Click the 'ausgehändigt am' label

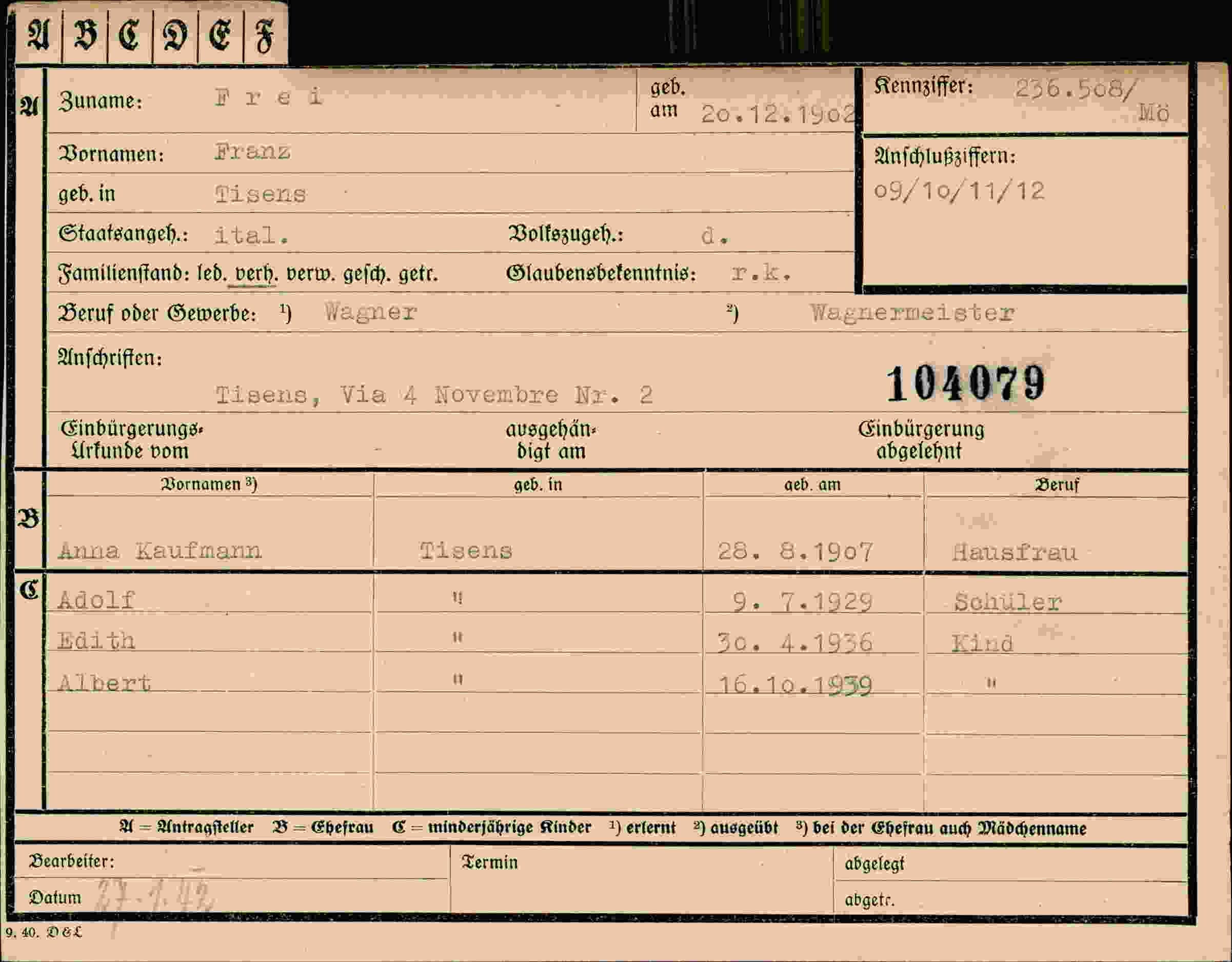pyautogui.click(x=551, y=440)
